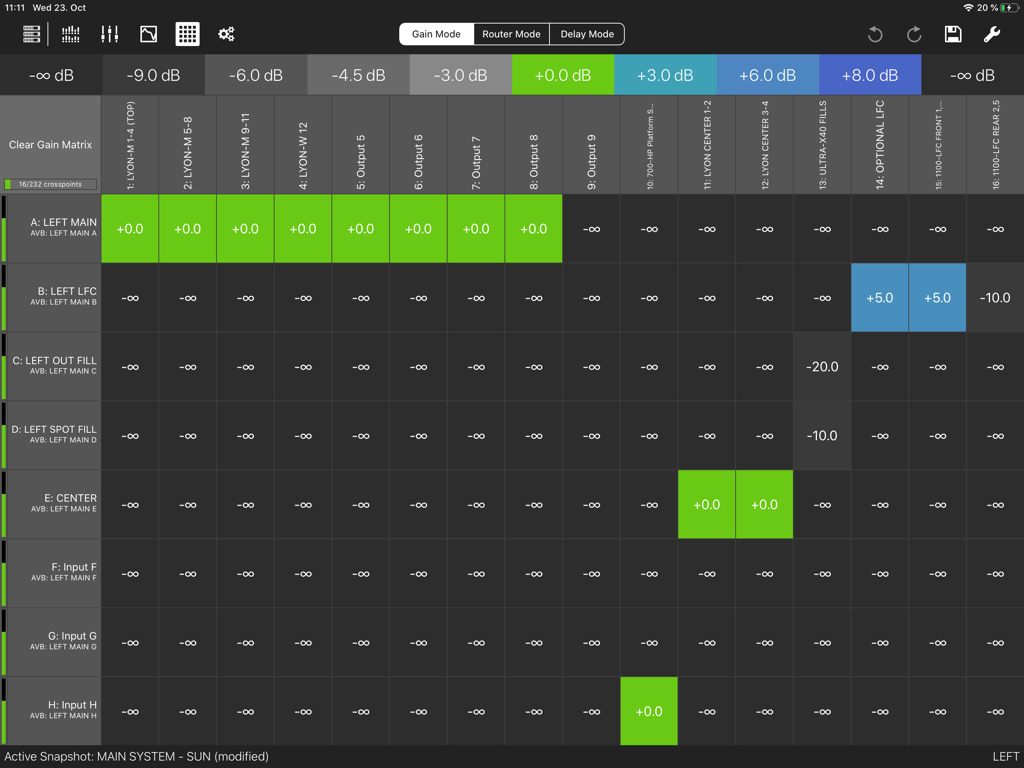Image resolution: width=1024 pixels, height=768 pixels.
Task: Open the channel faders view
Action: pyautogui.click(x=109, y=33)
